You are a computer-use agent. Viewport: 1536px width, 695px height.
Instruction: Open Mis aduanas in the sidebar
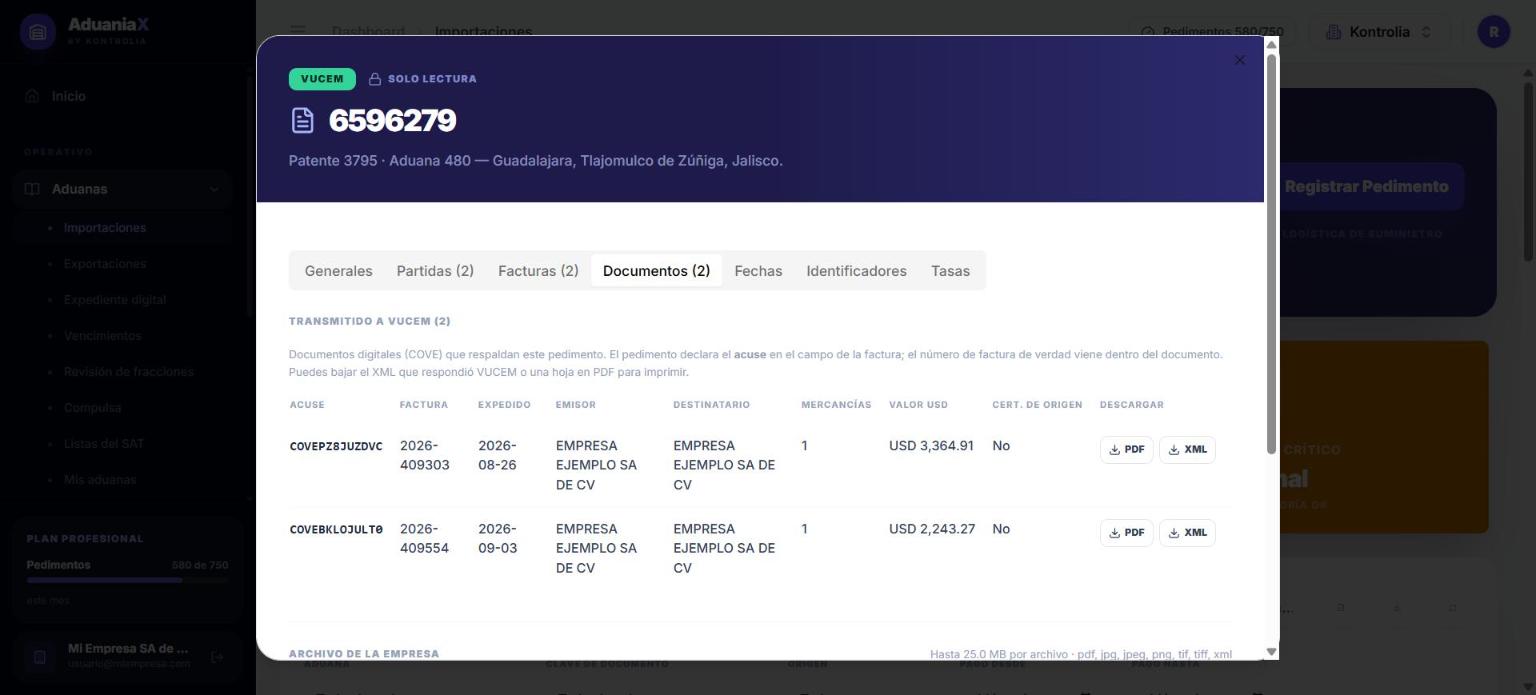coord(100,480)
